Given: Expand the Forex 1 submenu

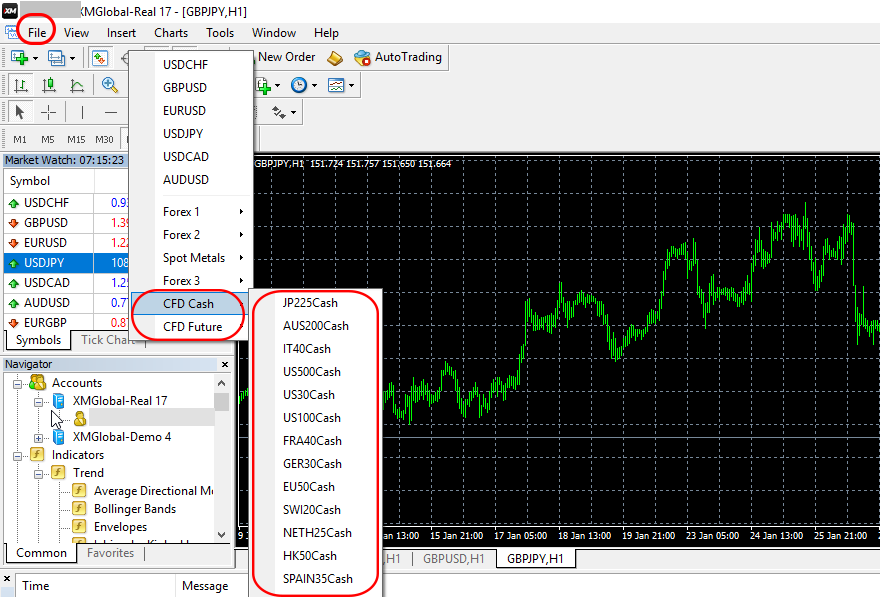Looking at the screenshot, I should (x=191, y=212).
